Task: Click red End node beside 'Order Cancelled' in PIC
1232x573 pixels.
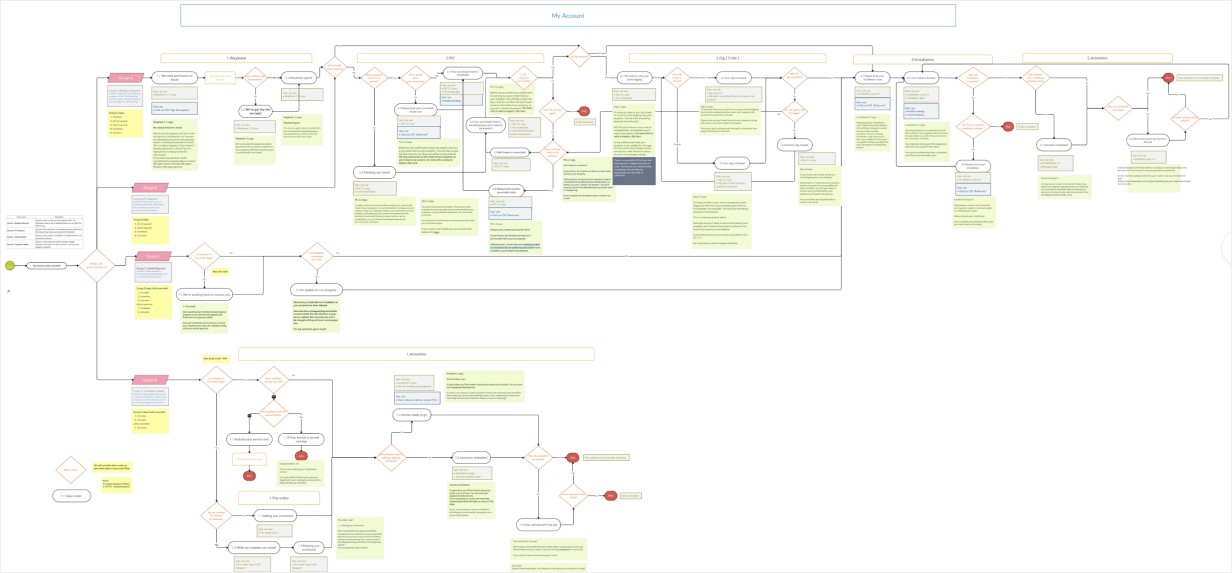Action: (x=584, y=111)
